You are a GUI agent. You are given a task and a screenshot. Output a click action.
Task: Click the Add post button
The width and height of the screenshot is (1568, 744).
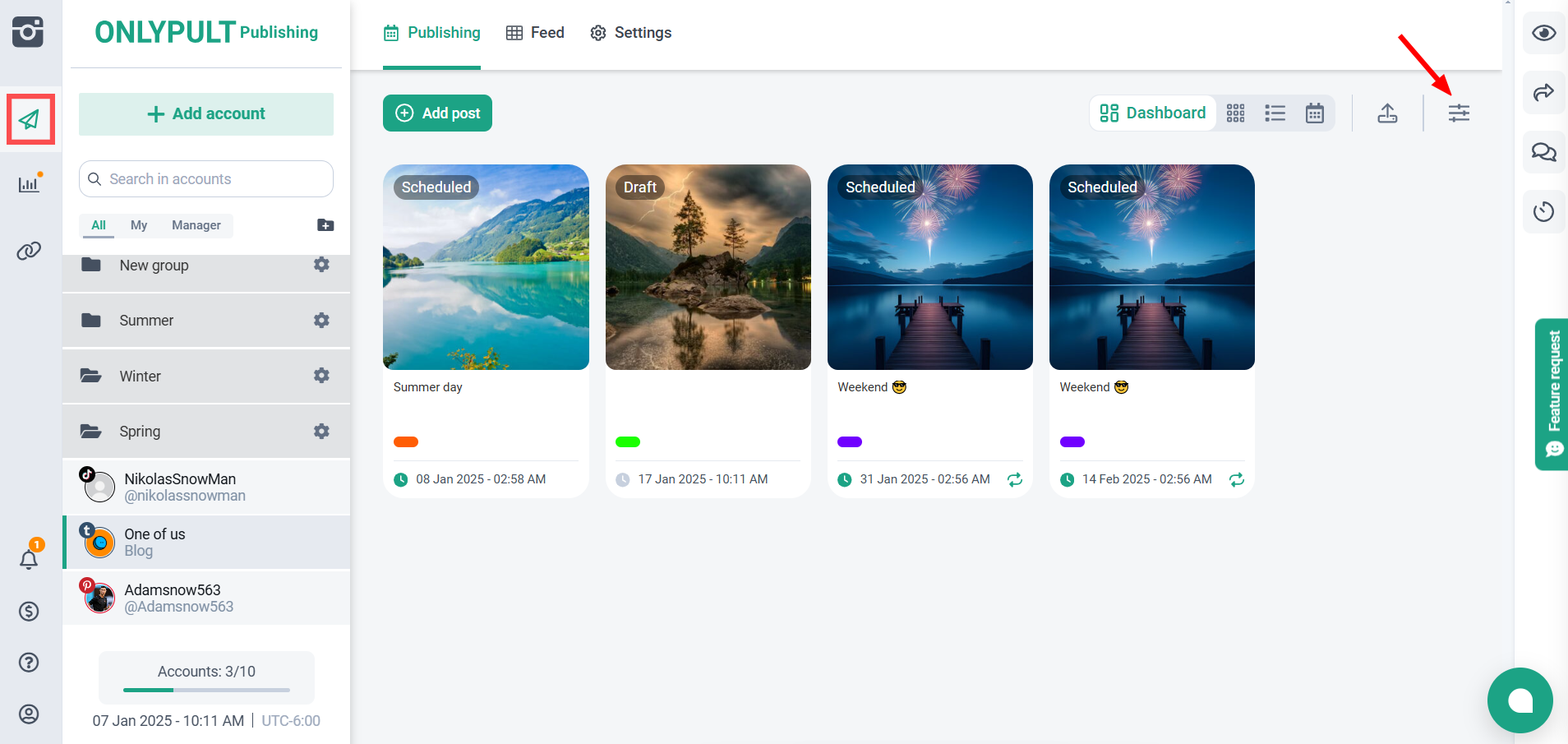click(437, 113)
